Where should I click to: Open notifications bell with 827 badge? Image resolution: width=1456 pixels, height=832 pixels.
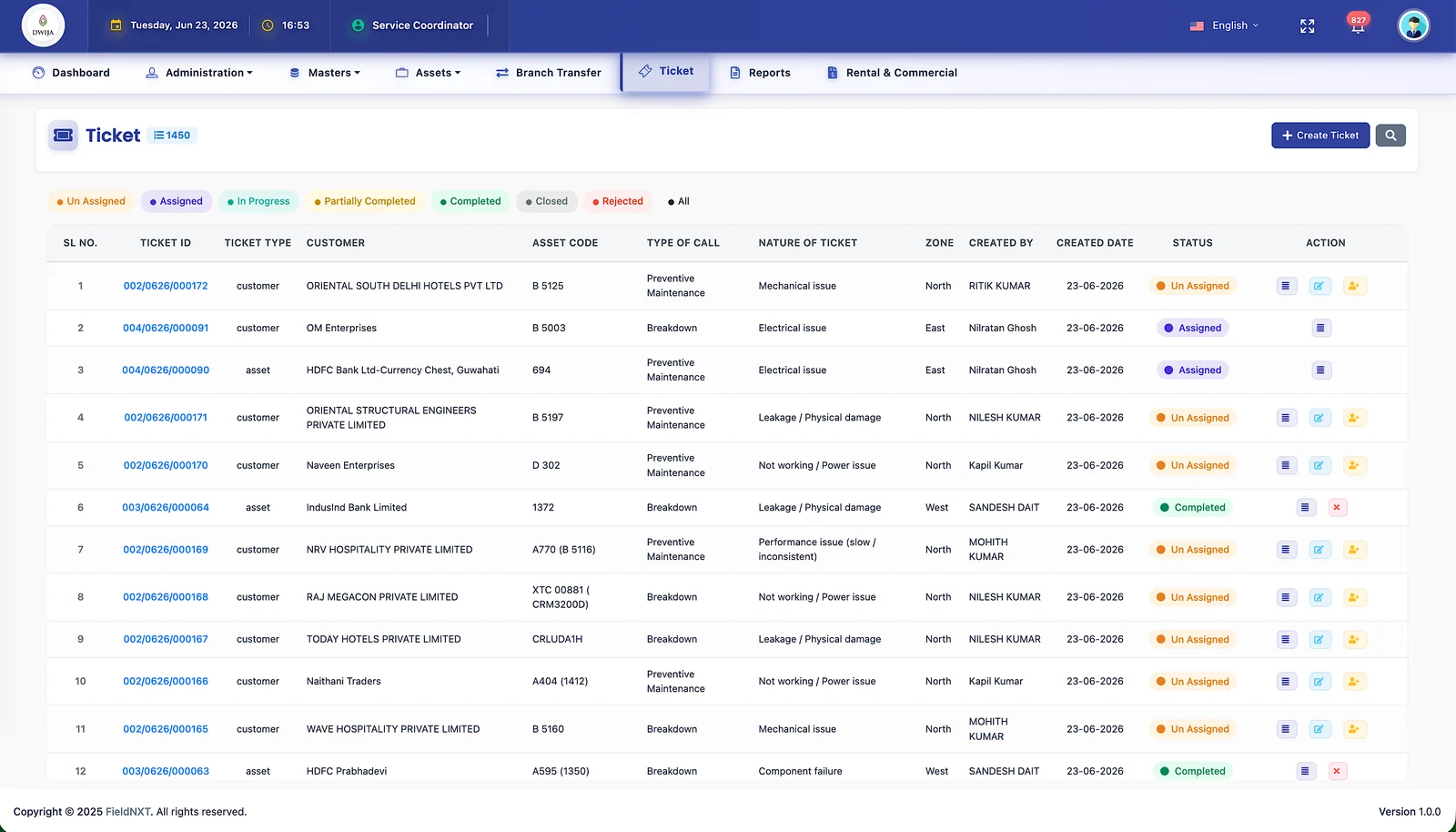pos(1357,25)
